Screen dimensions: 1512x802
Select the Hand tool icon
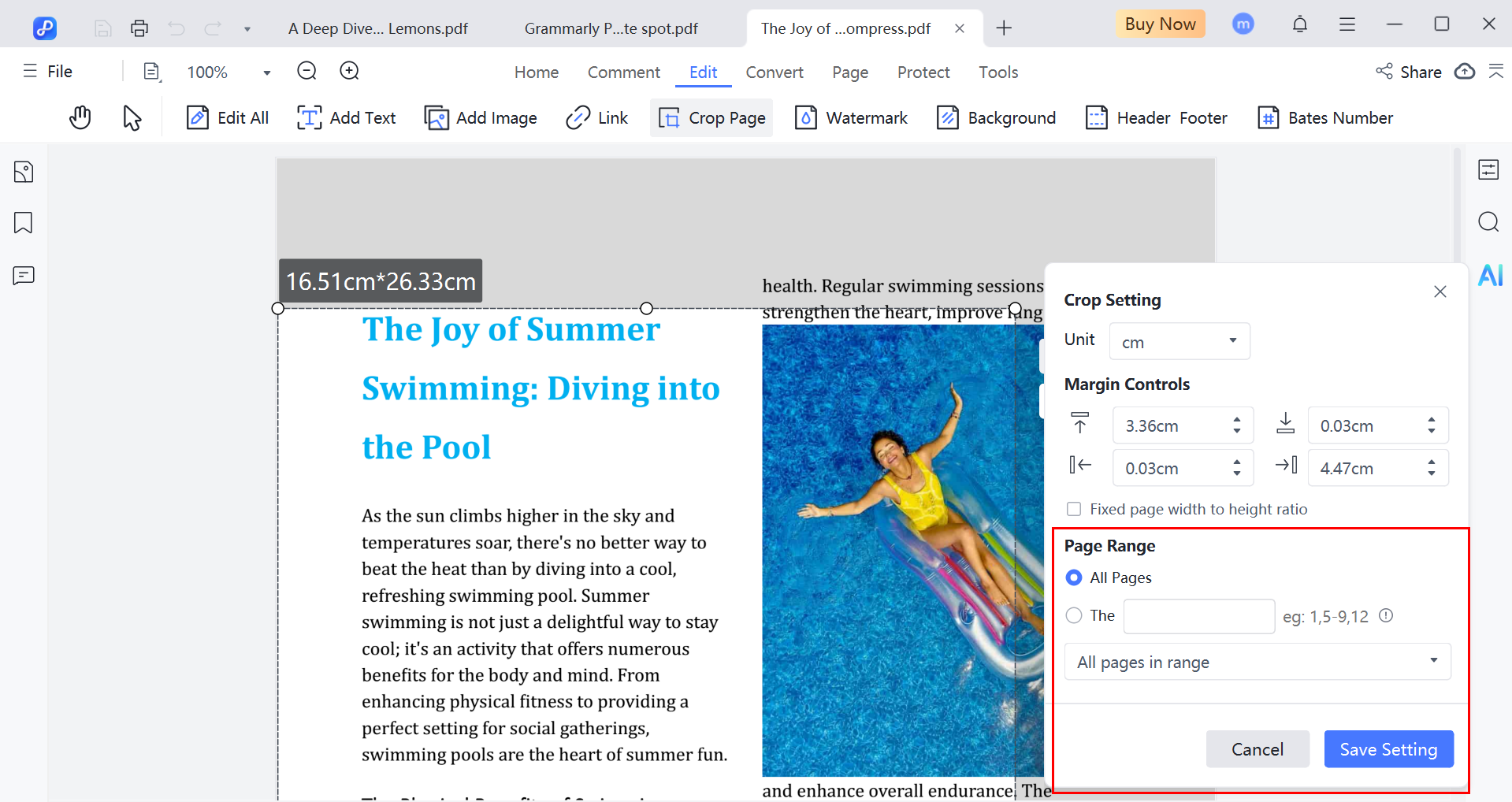point(80,118)
